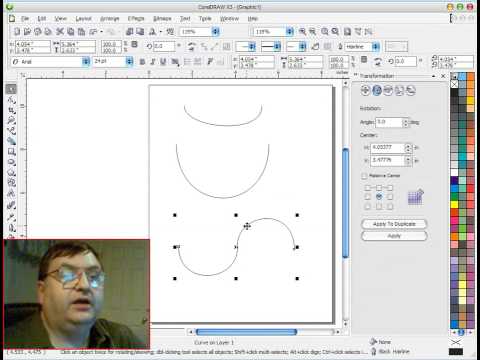480x360 pixels.
Task: Select the Rotate tab in Transformation docker
Action: (377, 90)
